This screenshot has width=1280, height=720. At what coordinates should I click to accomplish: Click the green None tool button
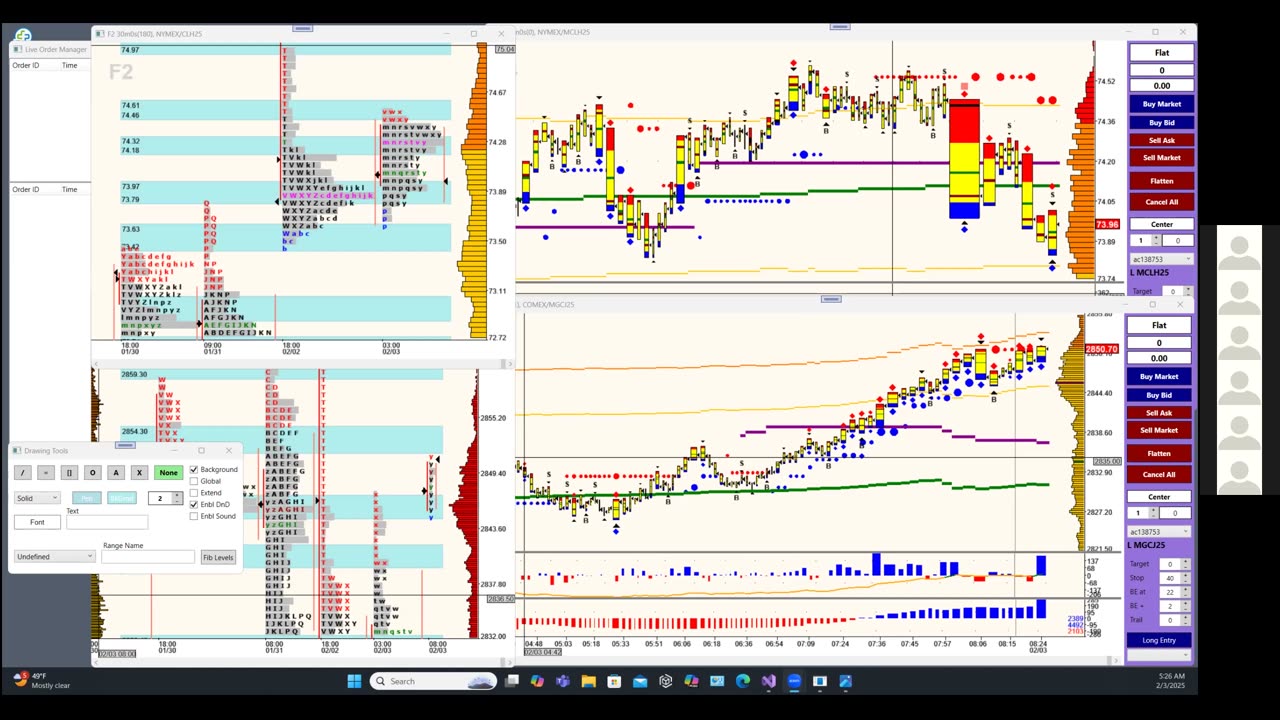(168, 473)
